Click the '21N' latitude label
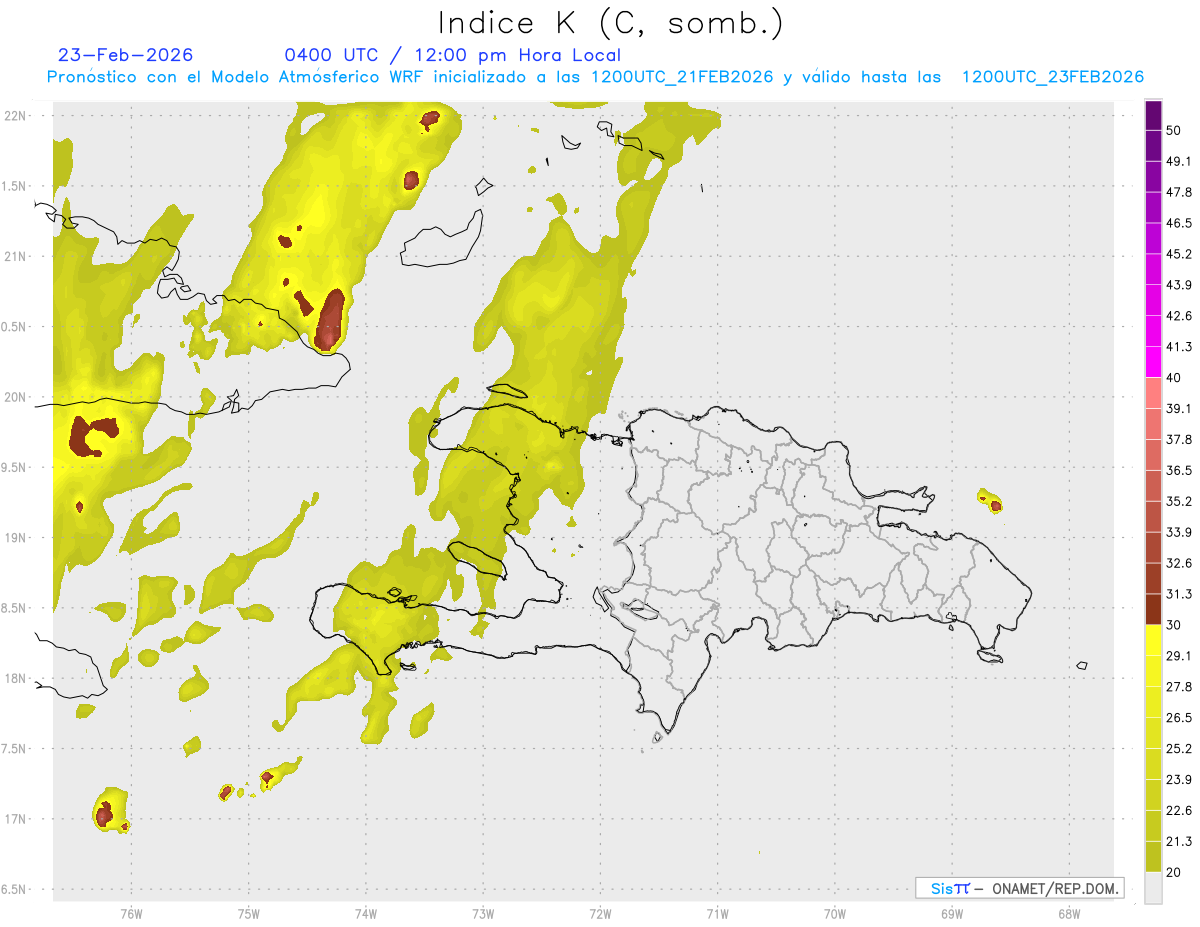The height and width of the screenshot is (927, 1200). click(14, 256)
